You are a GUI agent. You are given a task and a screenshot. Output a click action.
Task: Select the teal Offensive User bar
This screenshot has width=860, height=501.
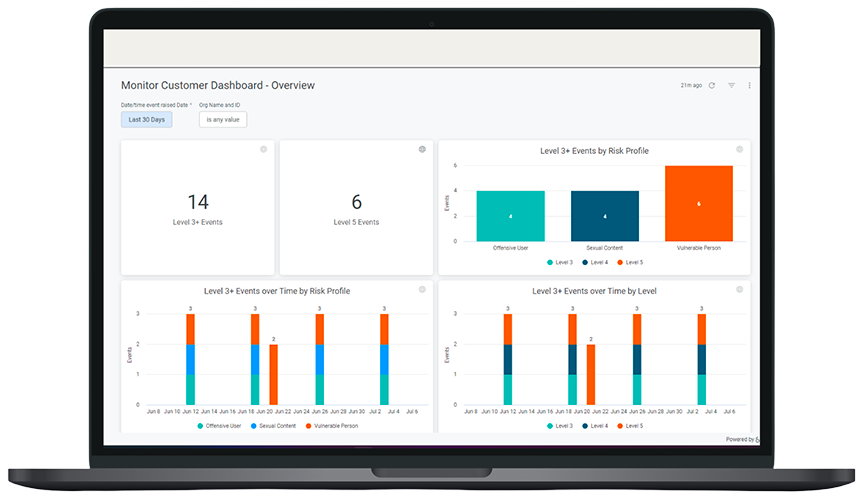pyautogui.click(x=510, y=216)
